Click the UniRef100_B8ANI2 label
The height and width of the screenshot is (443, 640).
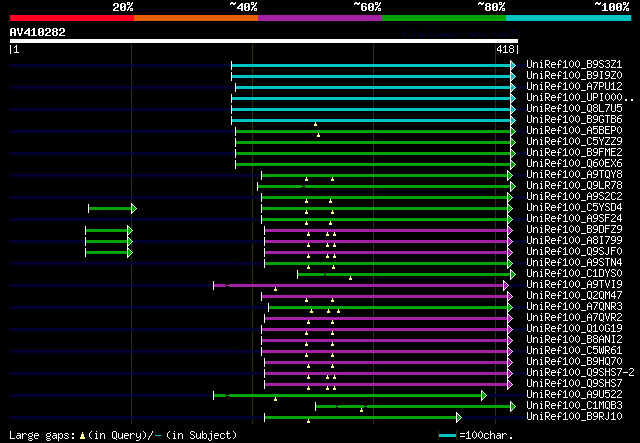point(574,340)
